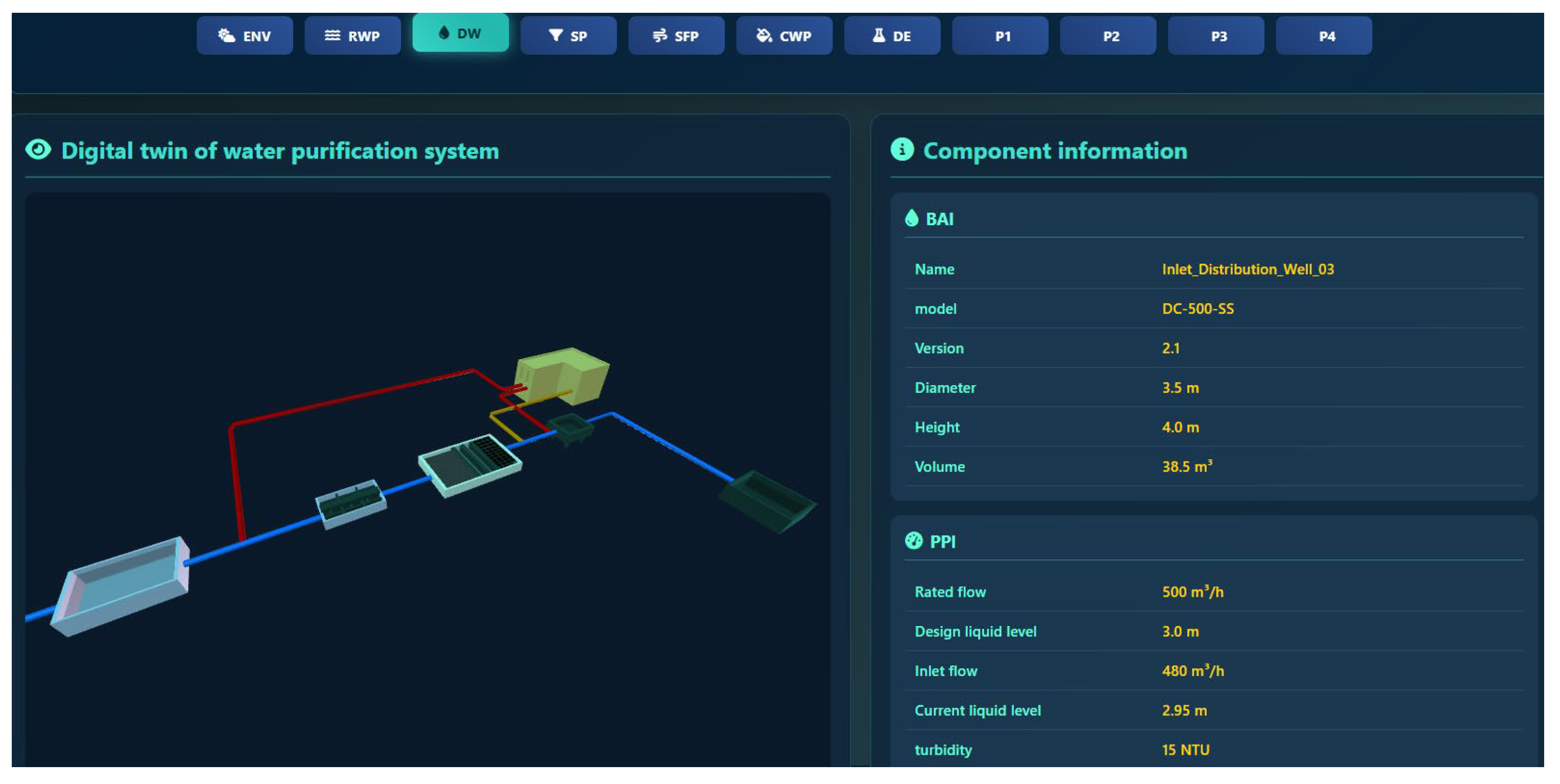Click the Inlet_Distribution_Well_03 name value

pos(1247,270)
